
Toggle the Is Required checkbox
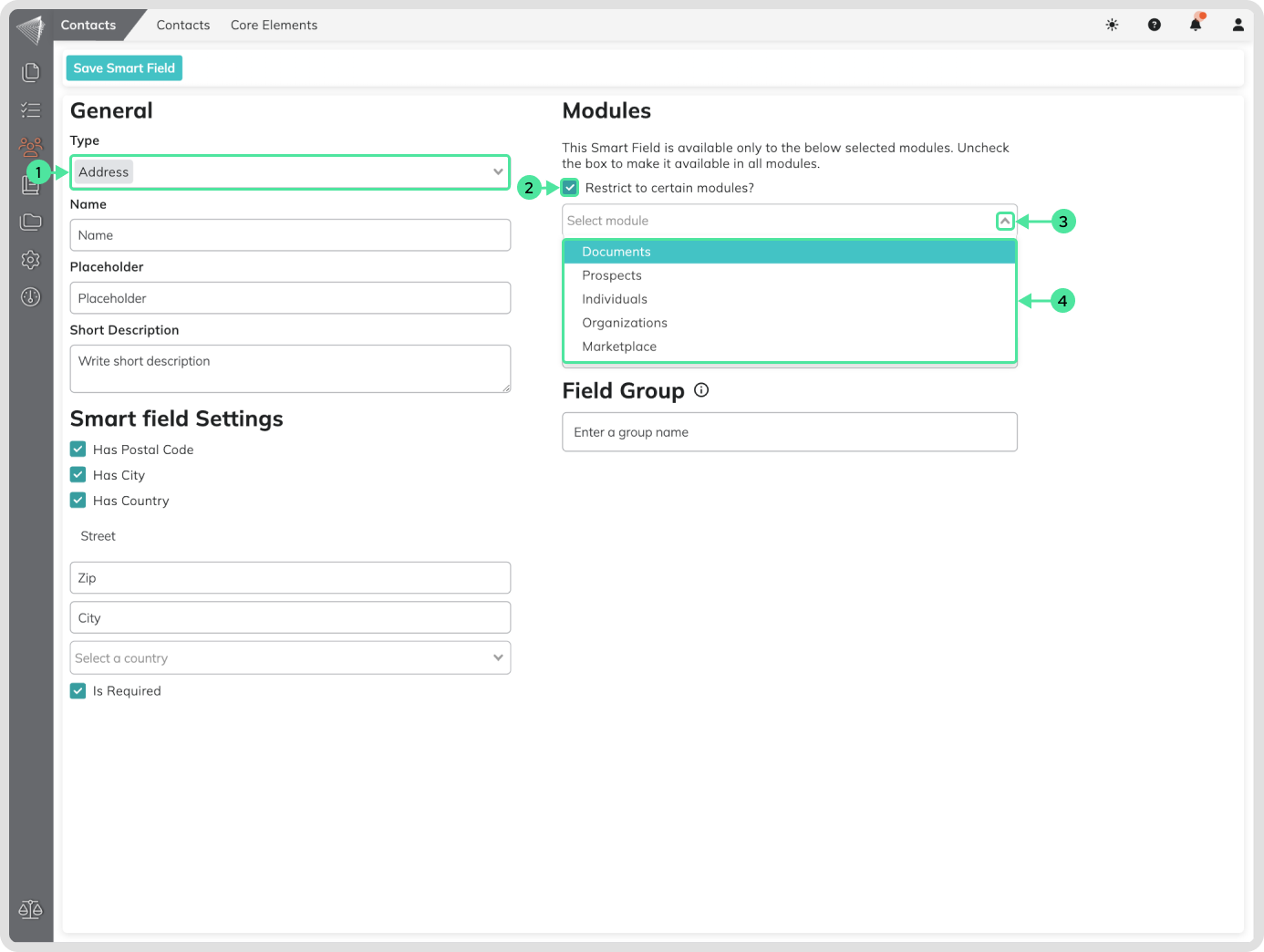(x=78, y=691)
